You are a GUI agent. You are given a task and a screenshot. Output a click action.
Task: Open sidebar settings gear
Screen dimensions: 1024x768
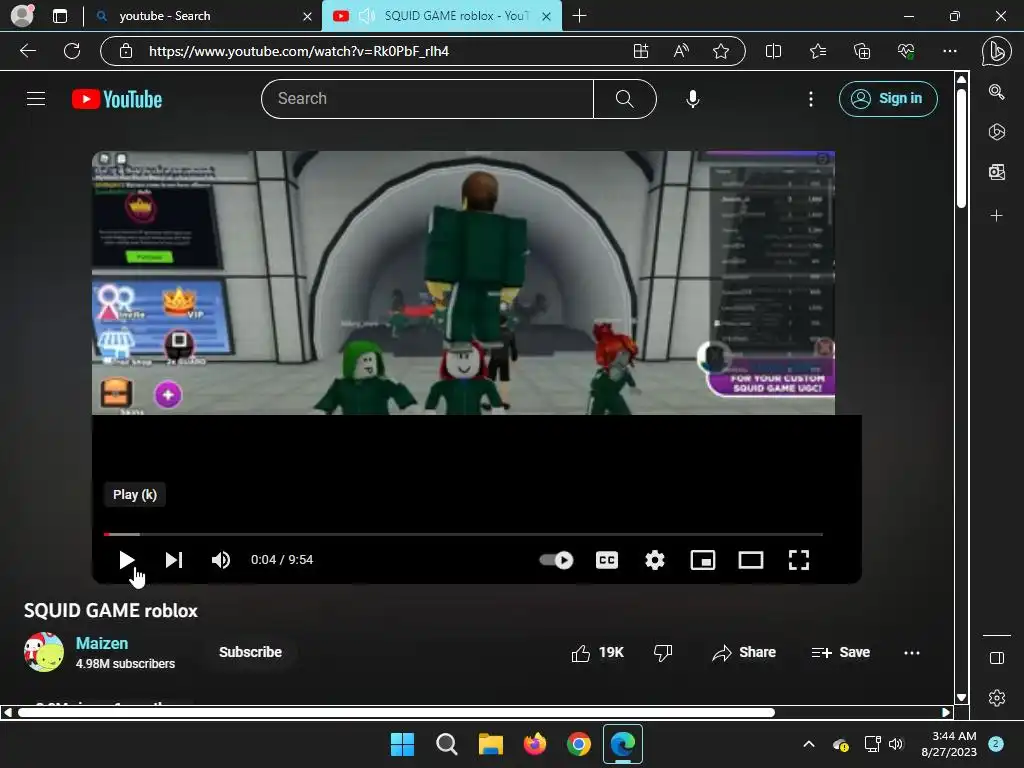pyautogui.click(x=997, y=698)
